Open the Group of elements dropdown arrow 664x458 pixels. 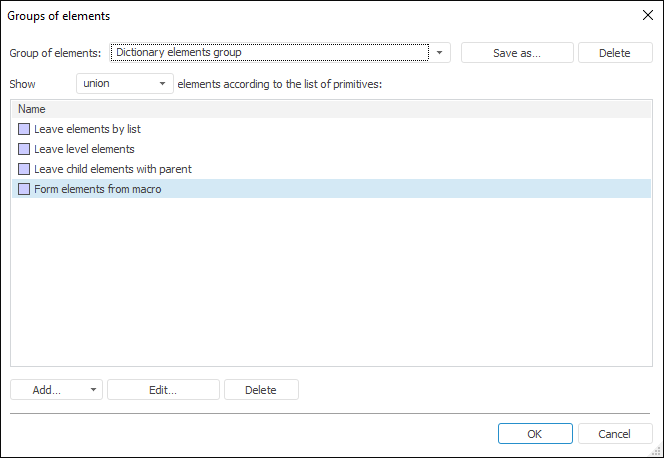439,53
